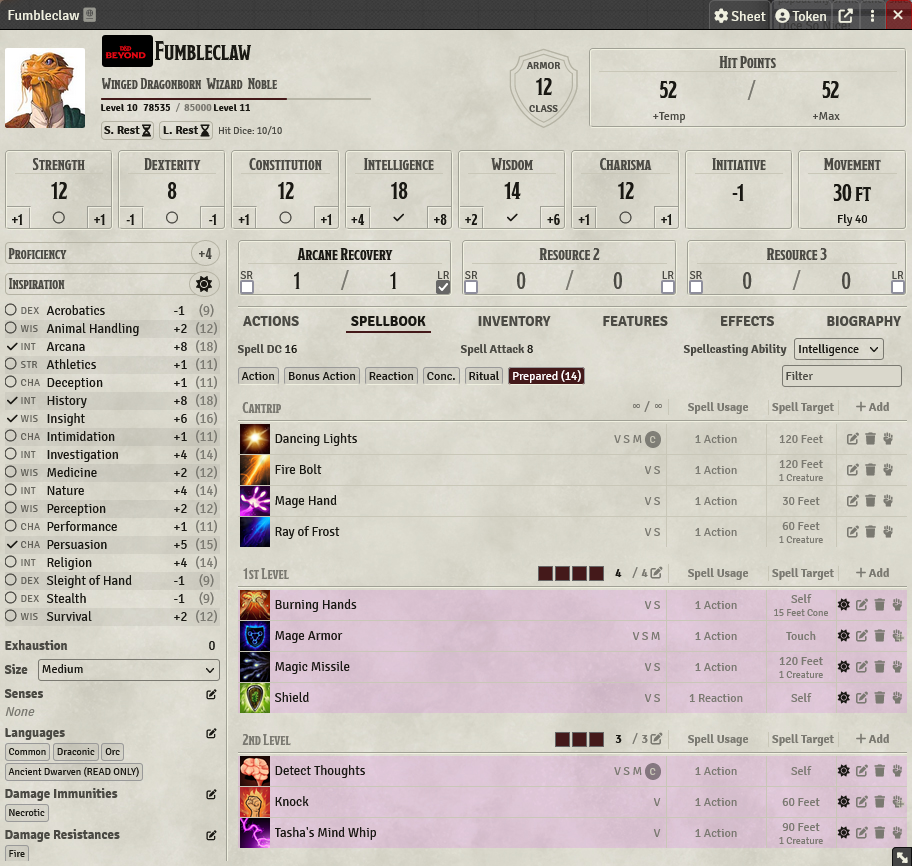
Task: Click the Mage Armor spell icon
Action: (255, 636)
